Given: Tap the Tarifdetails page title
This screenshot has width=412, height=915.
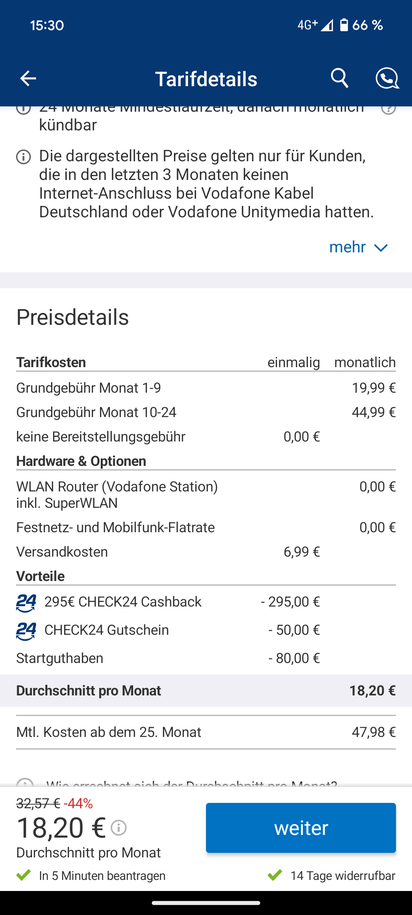Looking at the screenshot, I should pos(206,79).
